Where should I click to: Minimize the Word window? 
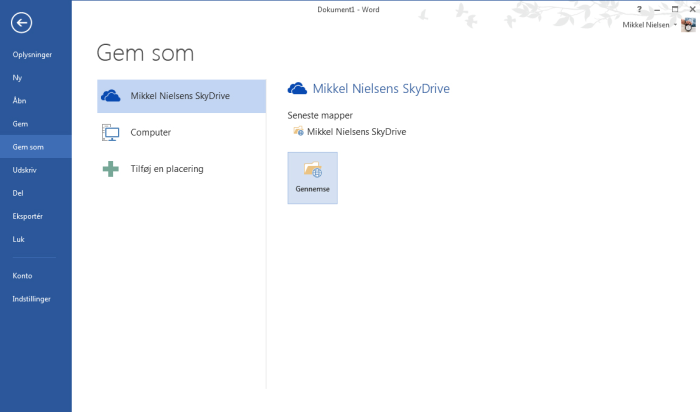tap(657, 9)
